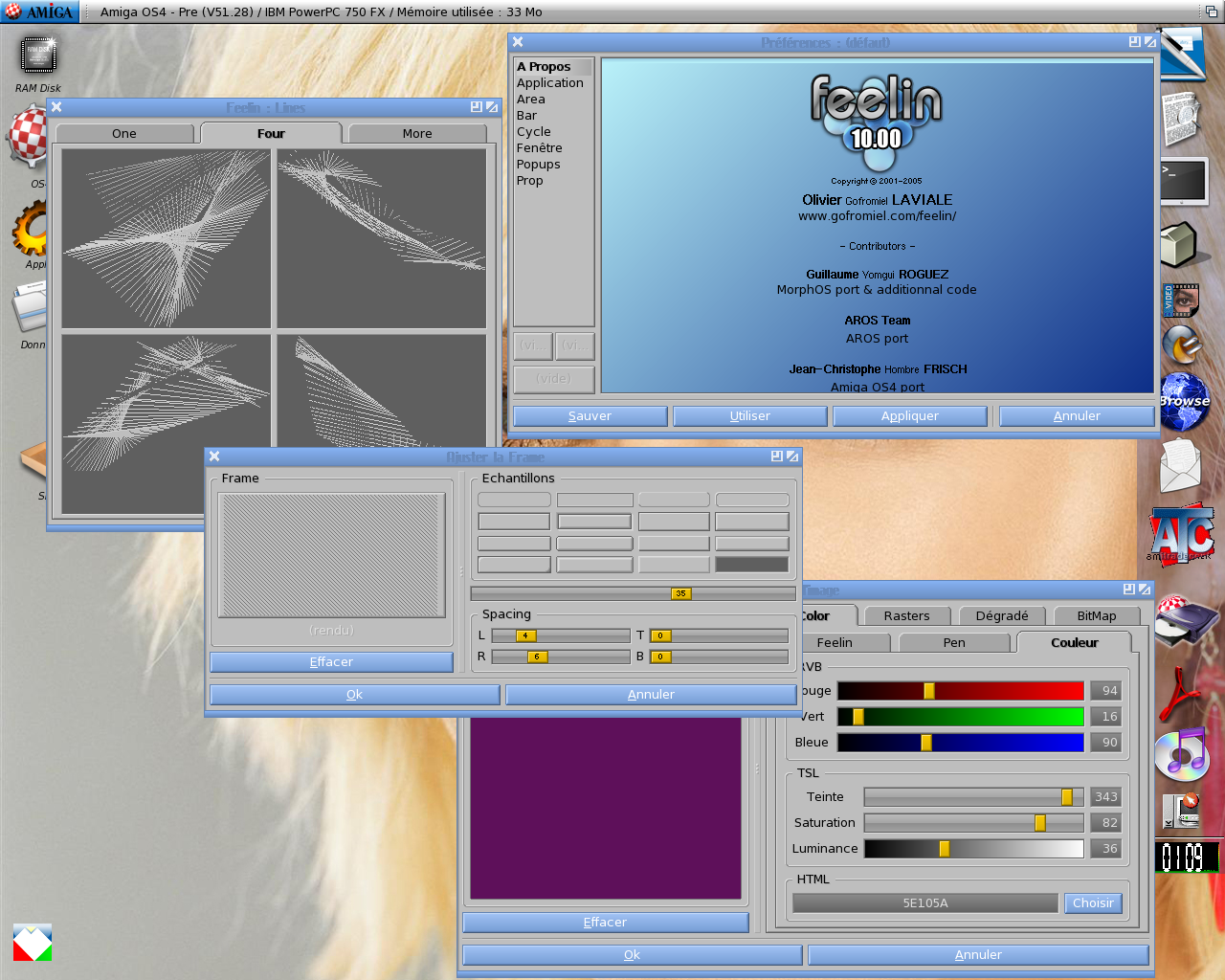Open the Fenêtre preferences entry
Screen dimensions: 1225x980
(553, 148)
